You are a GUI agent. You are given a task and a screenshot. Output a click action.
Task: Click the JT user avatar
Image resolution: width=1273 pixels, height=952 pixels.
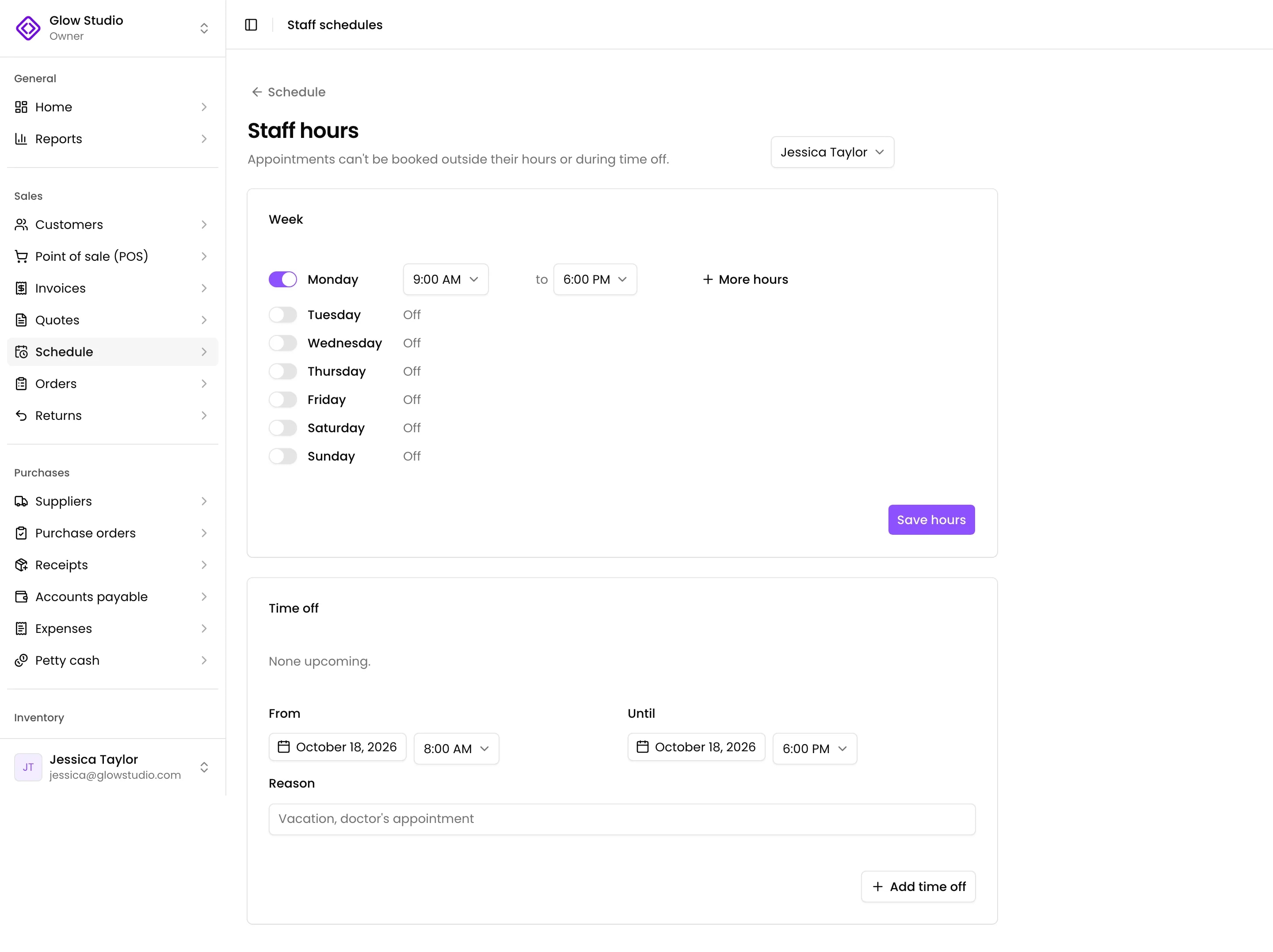tap(28, 767)
